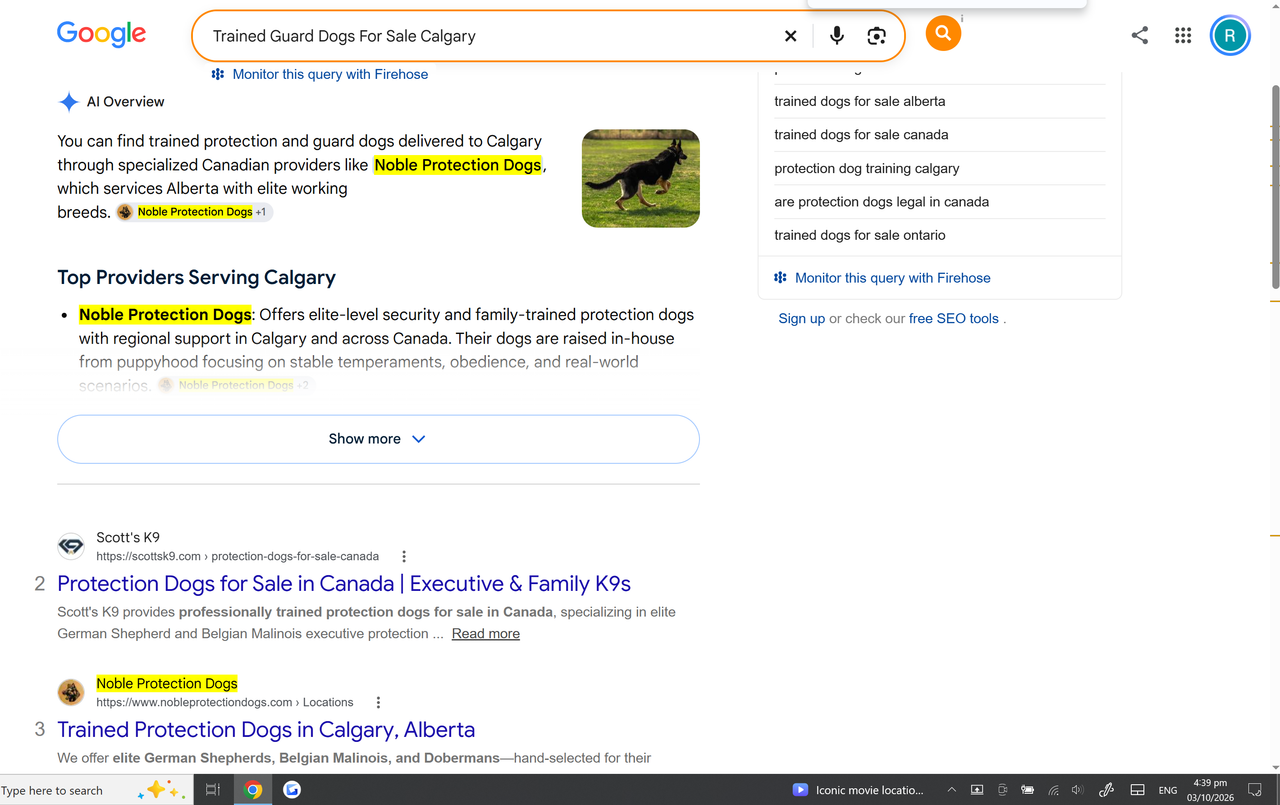This screenshot has height=805, width=1280.
Task: Start voice search with the microphone icon
Action: 837,36
